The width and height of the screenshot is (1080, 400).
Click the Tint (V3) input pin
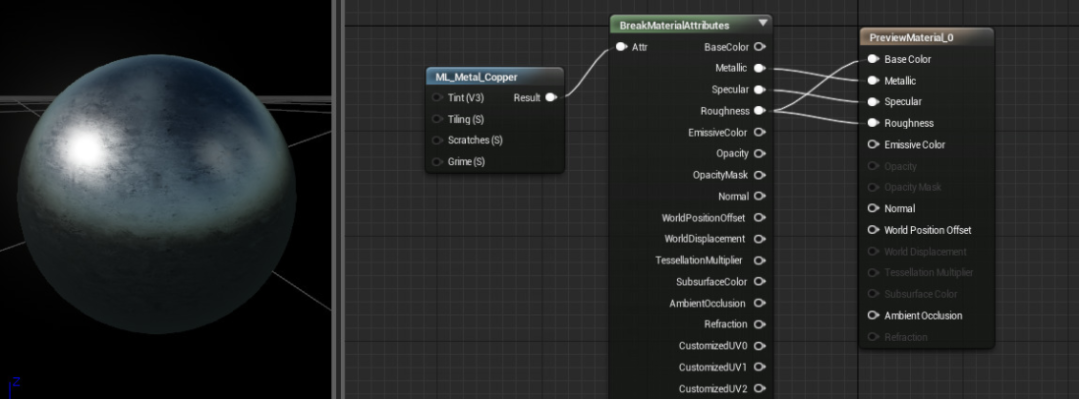437,98
